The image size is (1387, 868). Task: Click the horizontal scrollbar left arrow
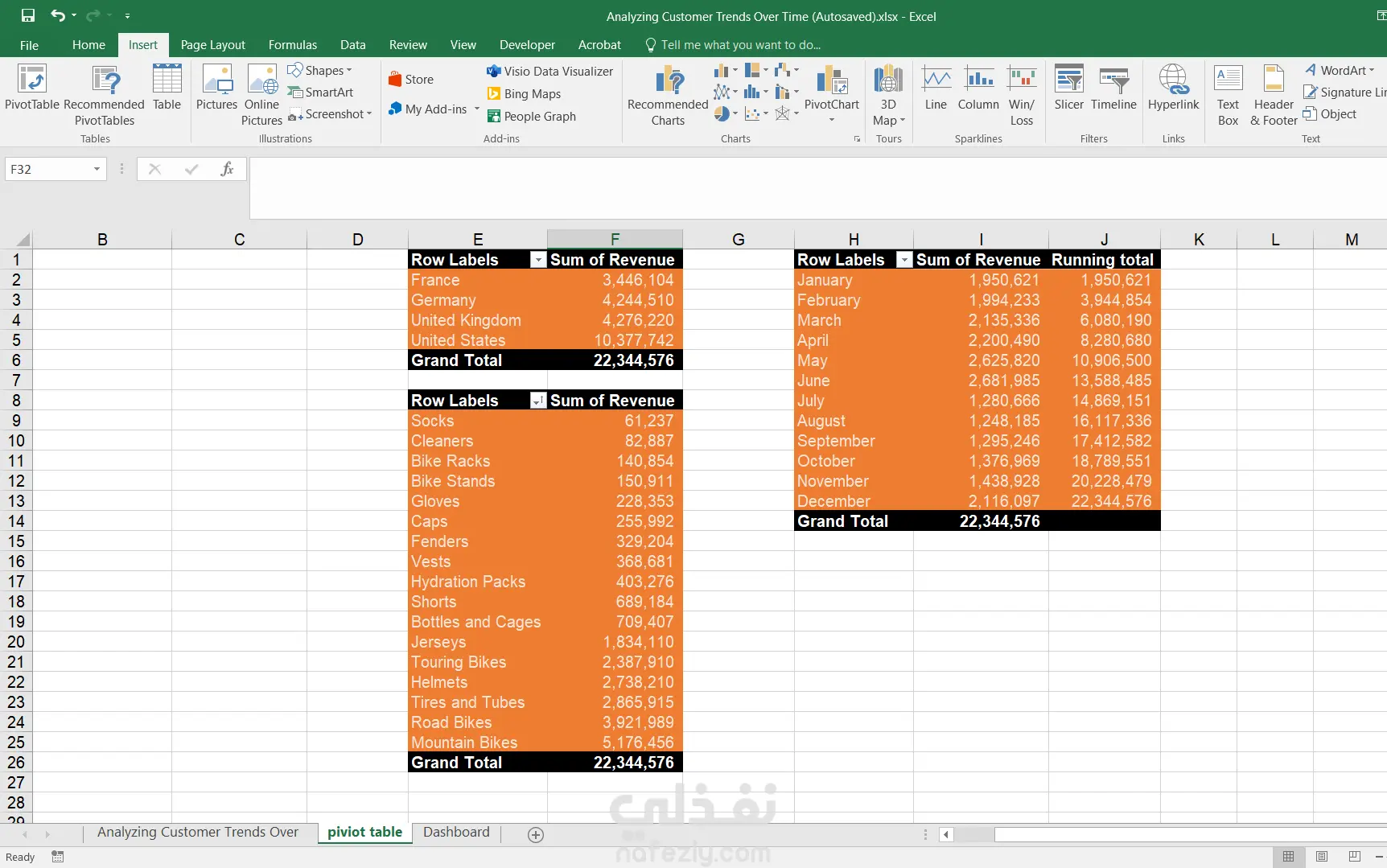947,835
